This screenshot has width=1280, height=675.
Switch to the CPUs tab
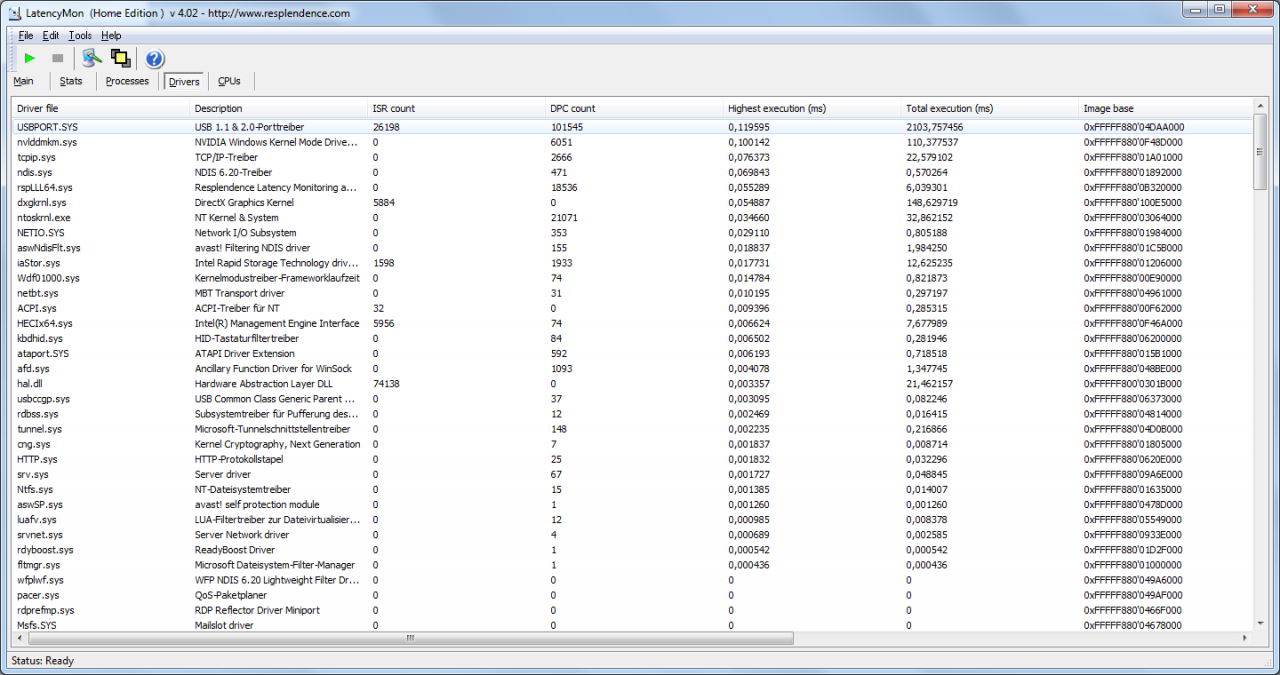[x=230, y=81]
